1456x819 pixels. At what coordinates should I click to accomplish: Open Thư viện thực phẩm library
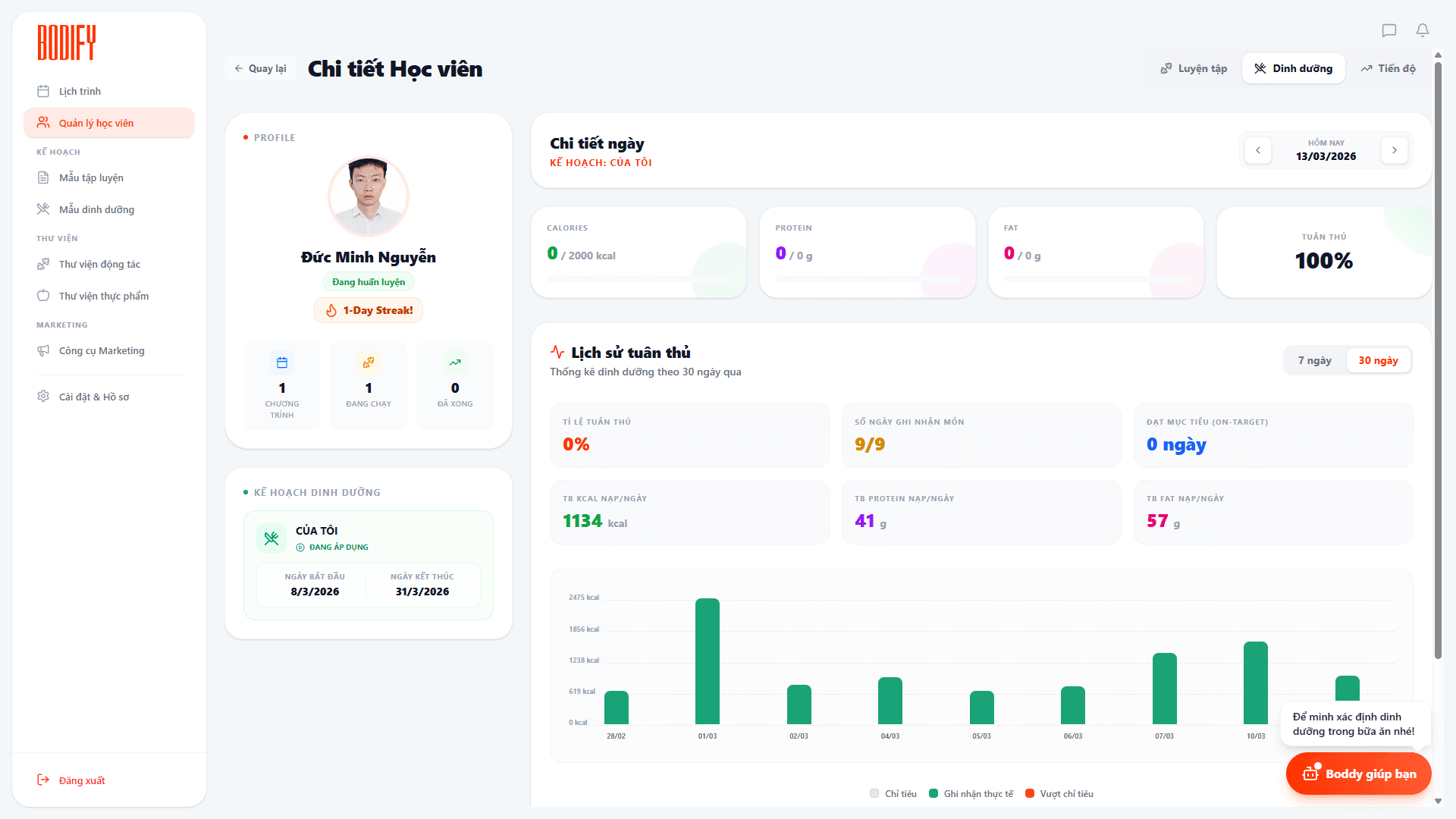(103, 296)
